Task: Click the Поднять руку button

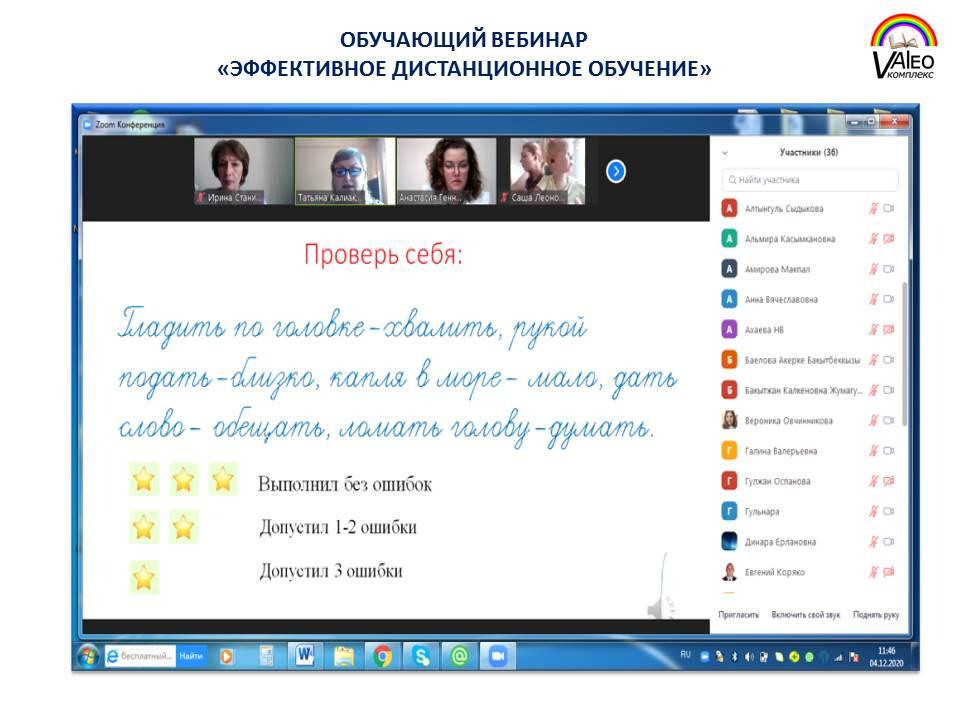Action: 876,615
